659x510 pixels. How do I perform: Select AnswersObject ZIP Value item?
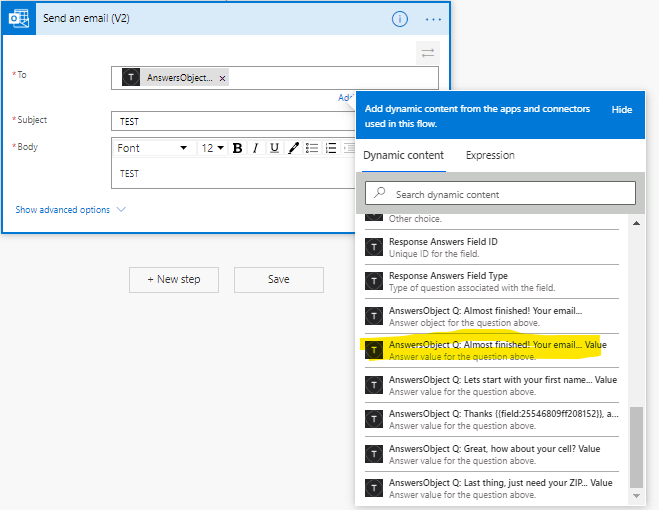click(x=492, y=488)
